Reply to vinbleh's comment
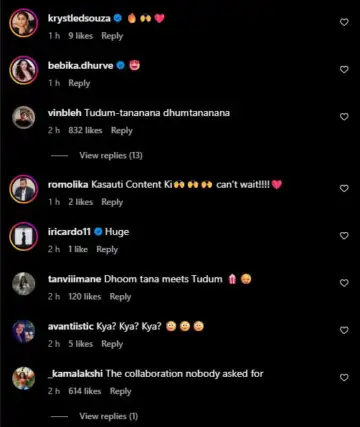 click(x=122, y=131)
